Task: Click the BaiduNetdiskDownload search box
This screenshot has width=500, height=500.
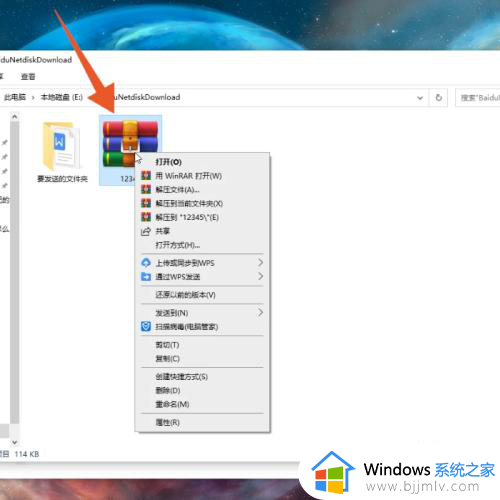Action: point(478,98)
